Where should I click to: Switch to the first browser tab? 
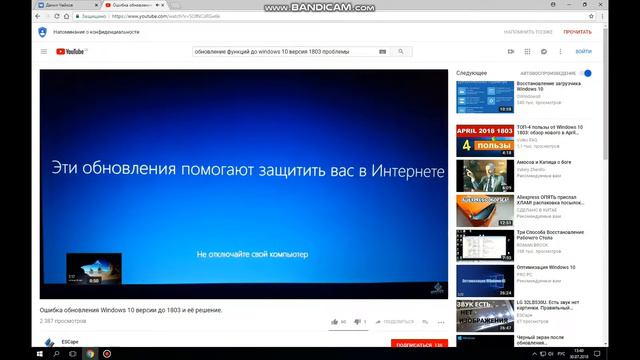66,5
